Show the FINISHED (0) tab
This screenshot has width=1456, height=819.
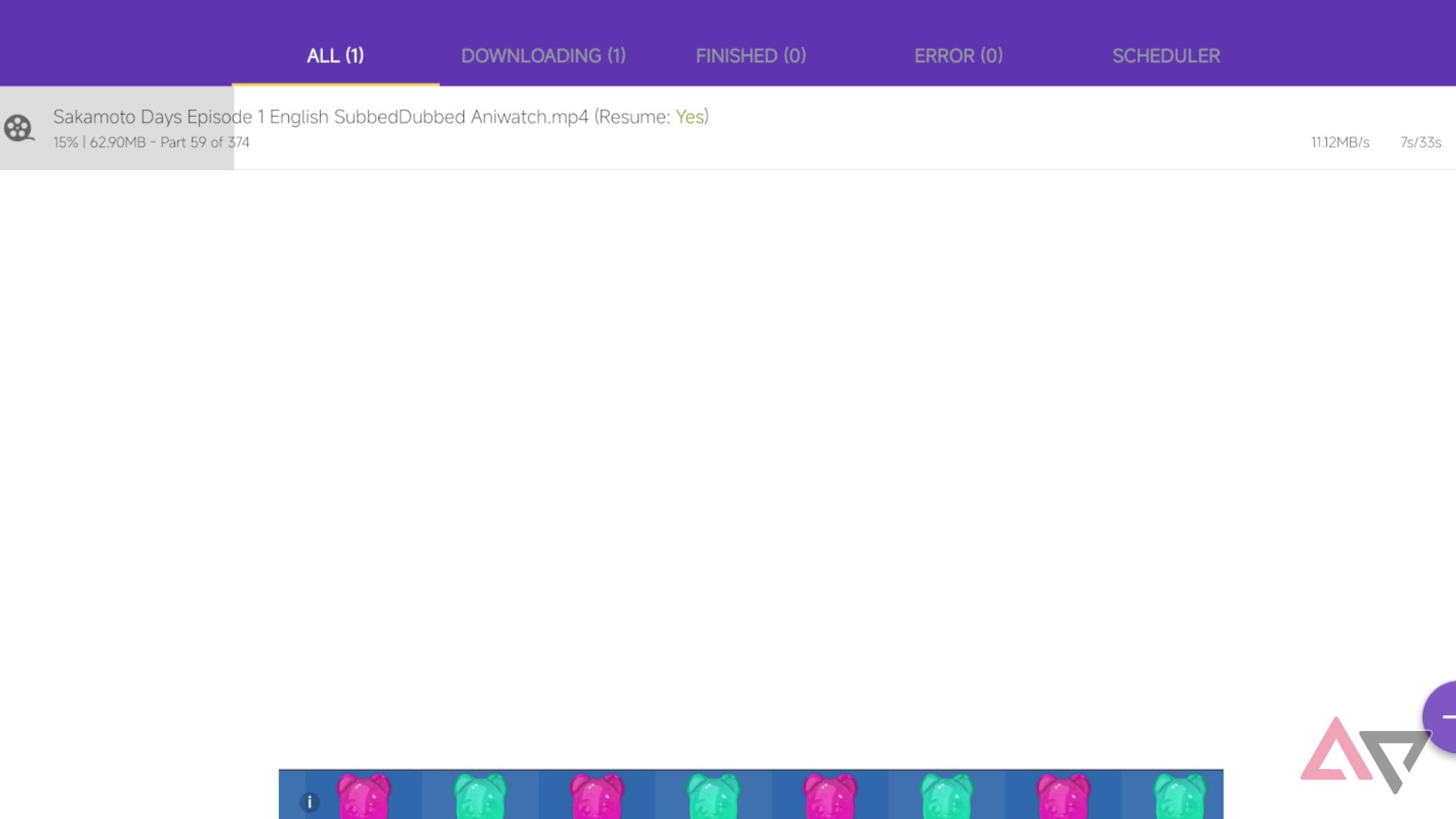(x=751, y=55)
